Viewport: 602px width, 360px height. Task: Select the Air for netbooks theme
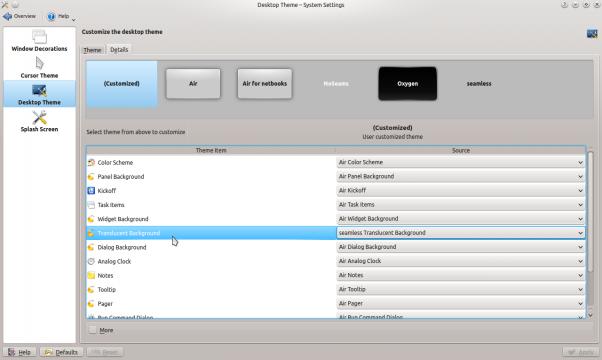coord(265,84)
